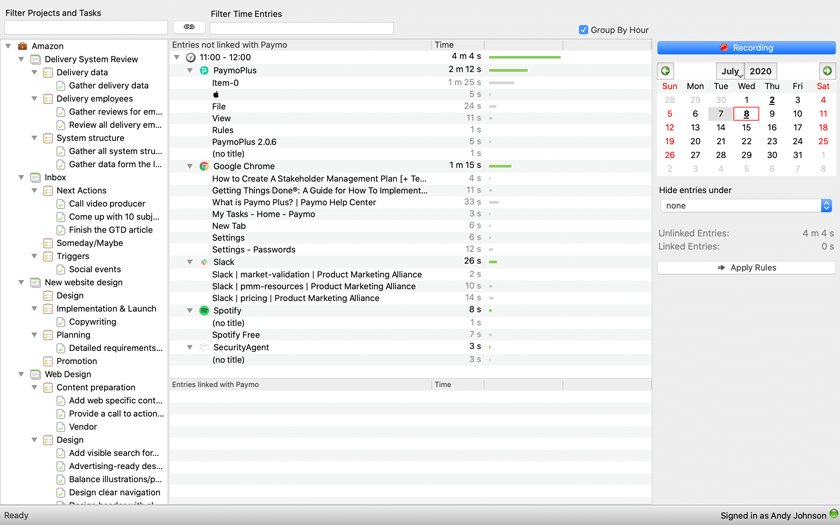The height and width of the screenshot is (525, 840).
Task: Collapse the SecurityAgent entries group
Action: pyautogui.click(x=190, y=347)
